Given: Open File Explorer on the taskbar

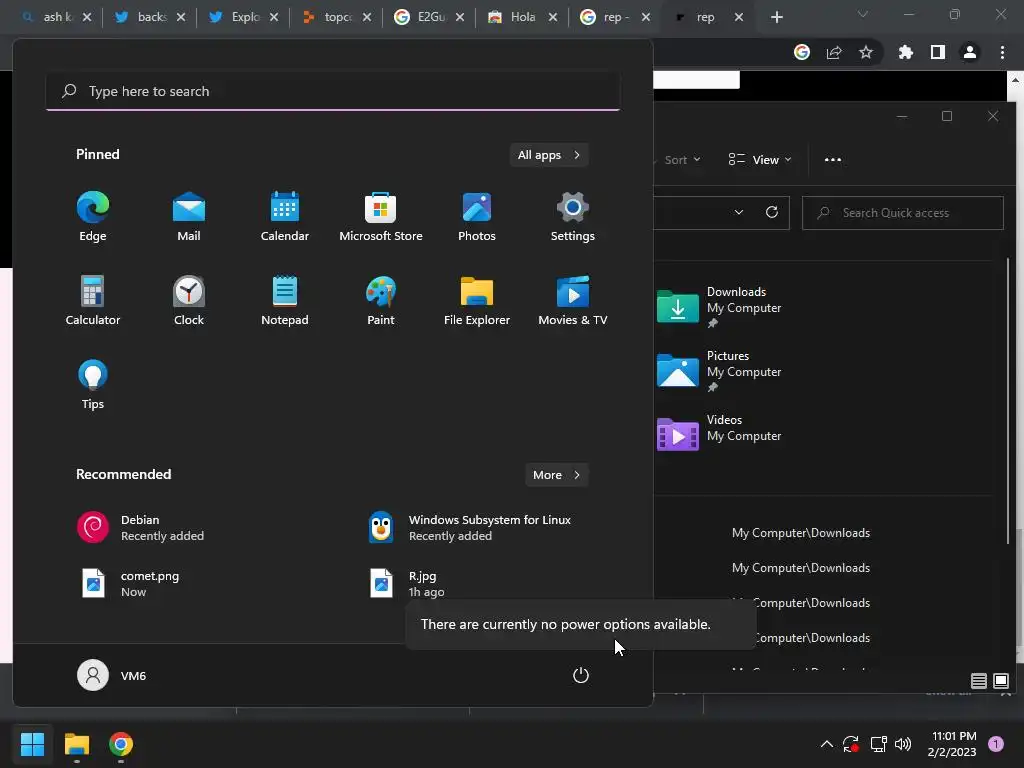Looking at the screenshot, I should click(x=76, y=744).
